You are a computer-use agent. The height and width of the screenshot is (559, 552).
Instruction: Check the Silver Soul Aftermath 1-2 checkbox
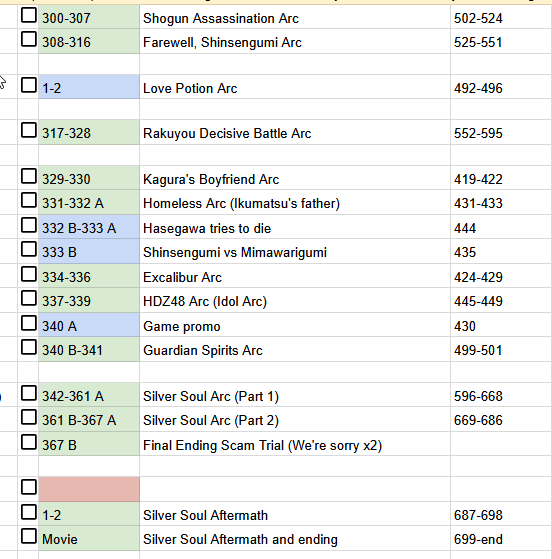(29, 512)
